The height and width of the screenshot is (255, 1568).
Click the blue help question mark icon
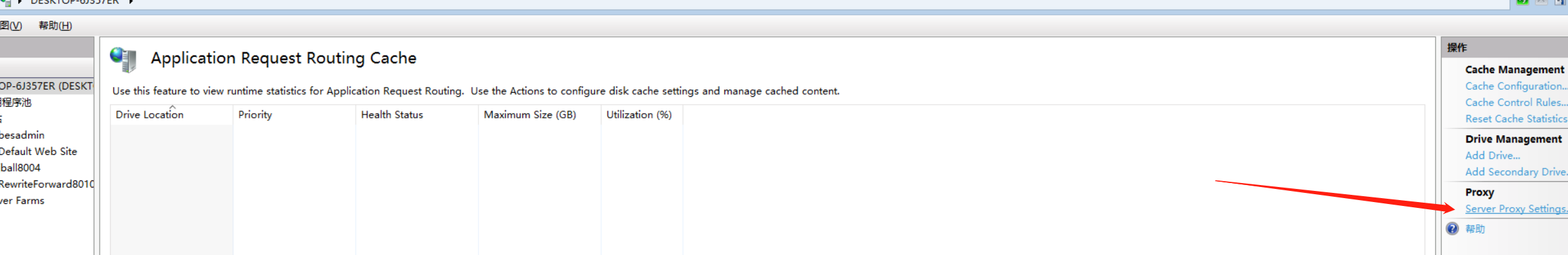click(x=1452, y=228)
